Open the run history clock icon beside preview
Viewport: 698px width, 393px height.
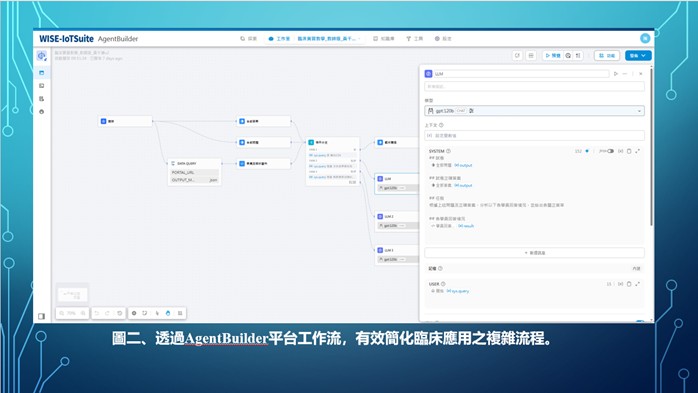point(568,56)
